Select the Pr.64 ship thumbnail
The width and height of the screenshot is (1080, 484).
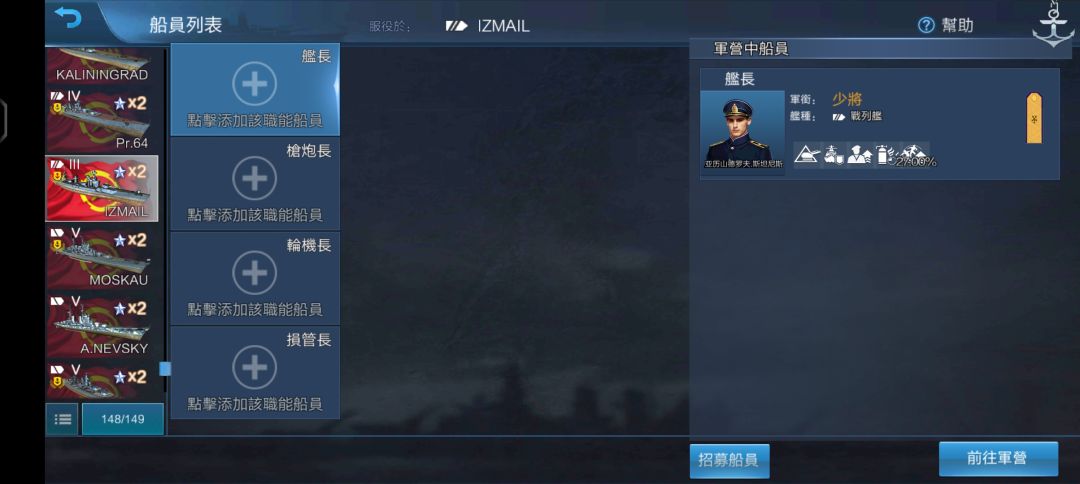coord(102,120)
